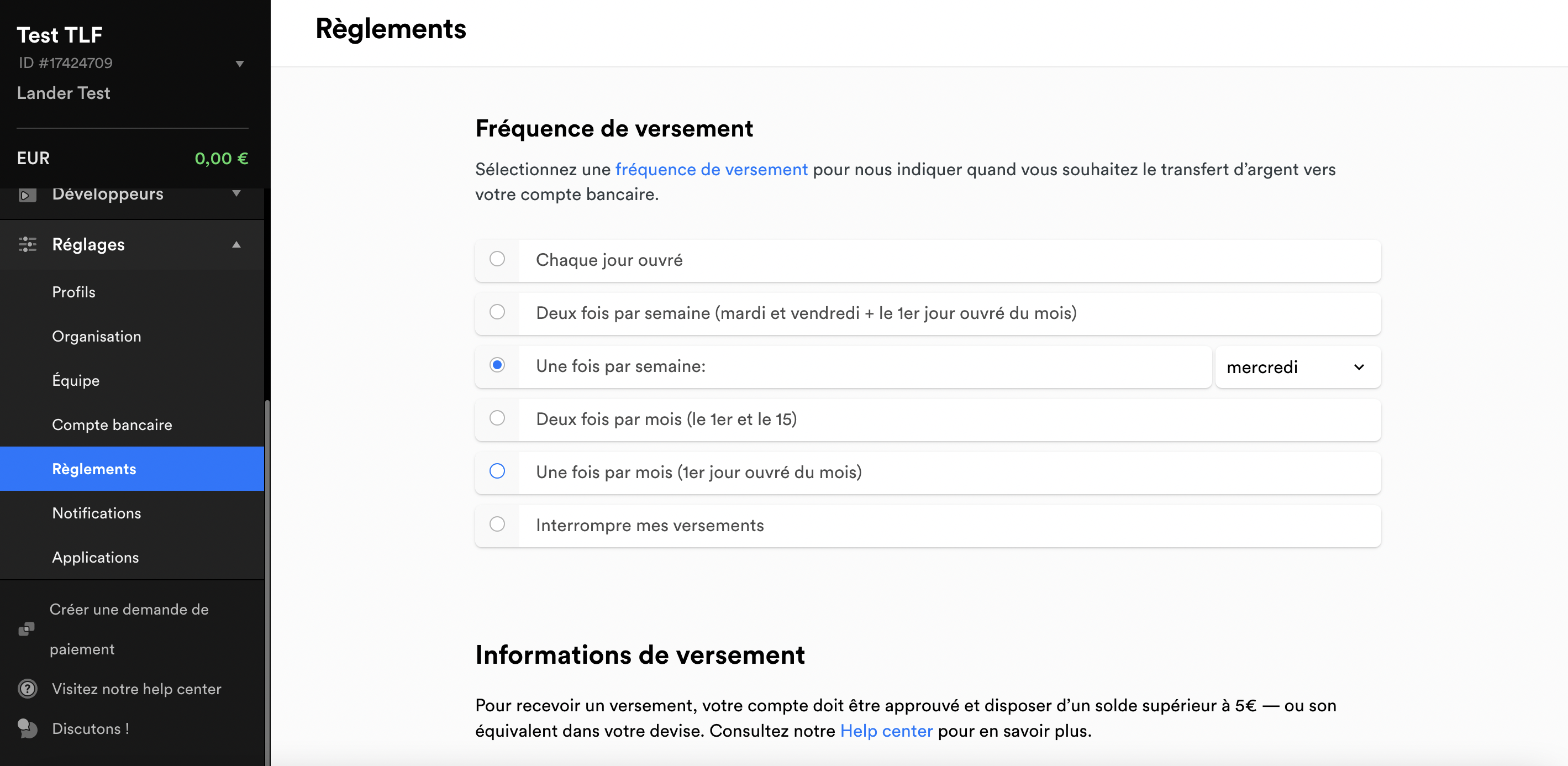The width and height of the screenshot is (1568, 766).
Task: Open Compte bancaire settings
Action: tap(112, 424)
